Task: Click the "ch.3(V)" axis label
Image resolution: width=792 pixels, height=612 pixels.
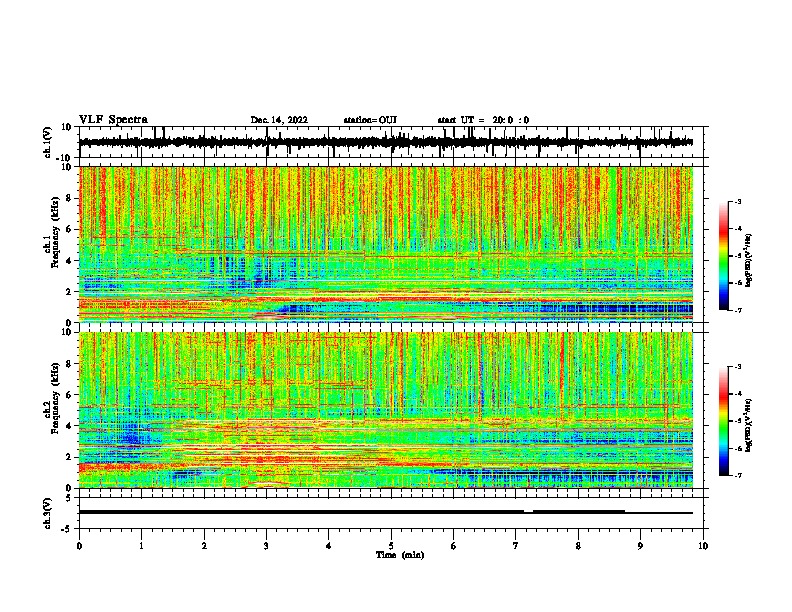Action: tap(48, 513)
